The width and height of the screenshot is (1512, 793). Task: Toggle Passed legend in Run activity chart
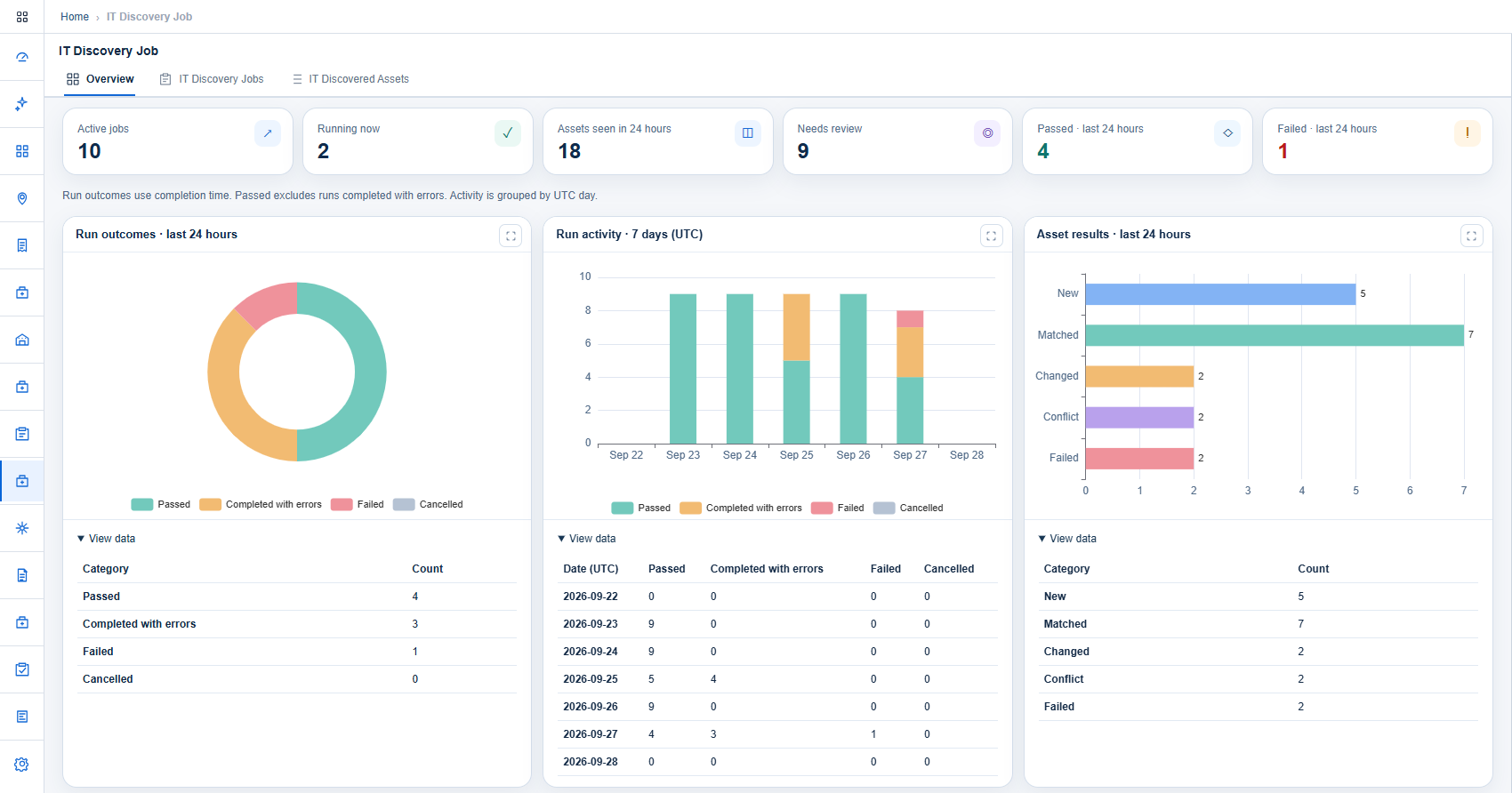coord(641,508)
